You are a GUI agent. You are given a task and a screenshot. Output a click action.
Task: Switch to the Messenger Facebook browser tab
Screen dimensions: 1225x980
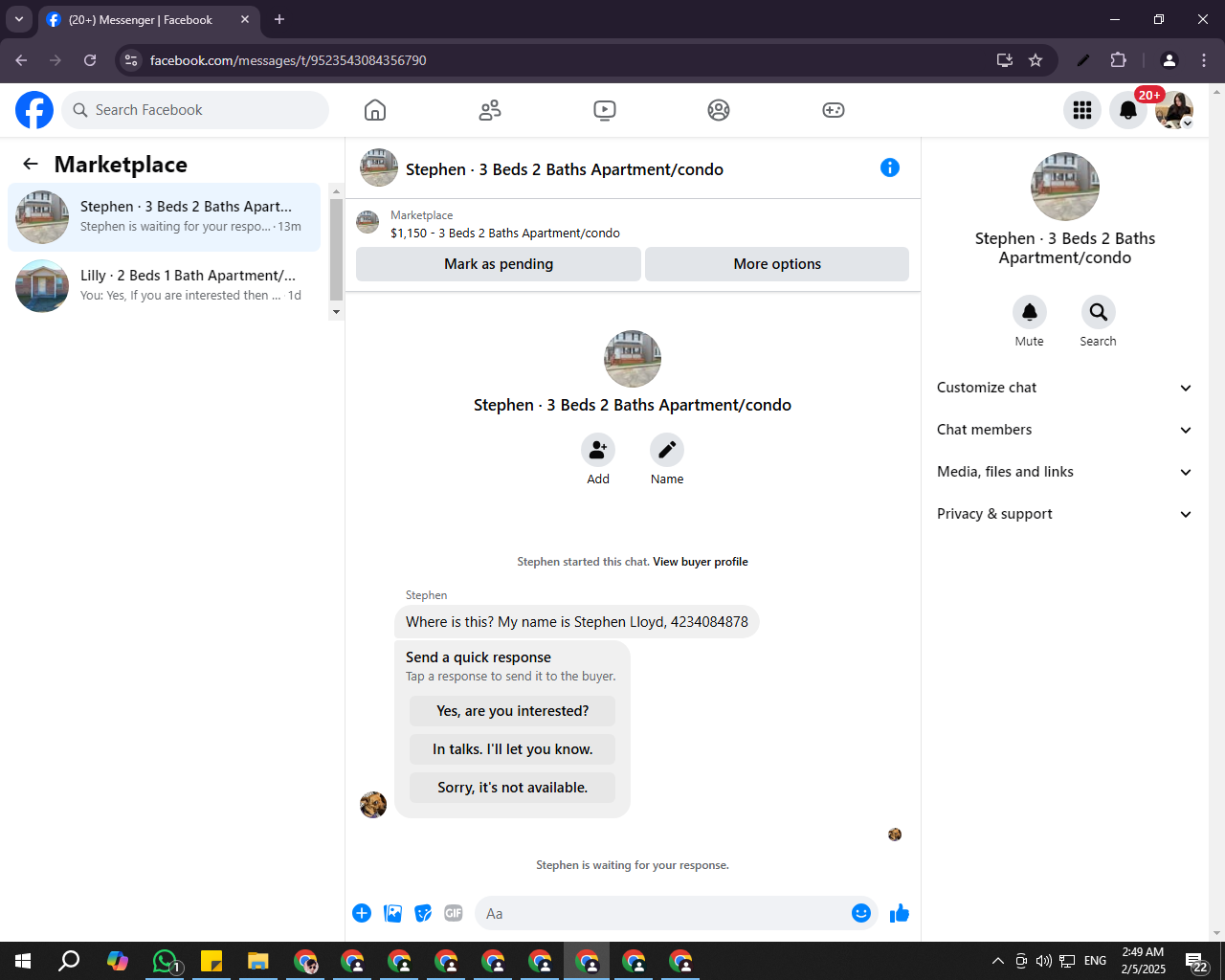pos(148,19)
